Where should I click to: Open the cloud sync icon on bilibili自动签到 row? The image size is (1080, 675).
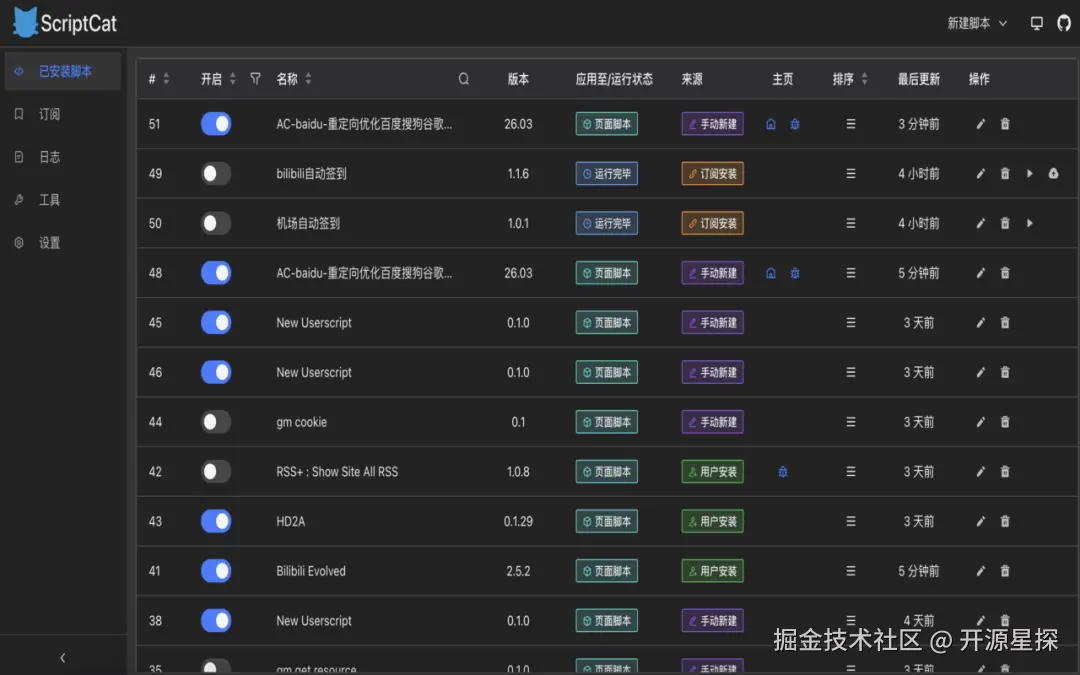click(x=1053, y=173)
